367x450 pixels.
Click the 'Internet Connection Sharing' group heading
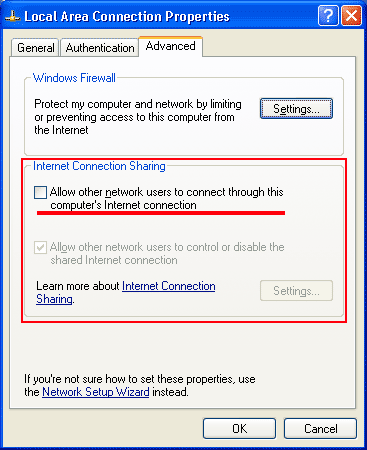click(99, 166)
